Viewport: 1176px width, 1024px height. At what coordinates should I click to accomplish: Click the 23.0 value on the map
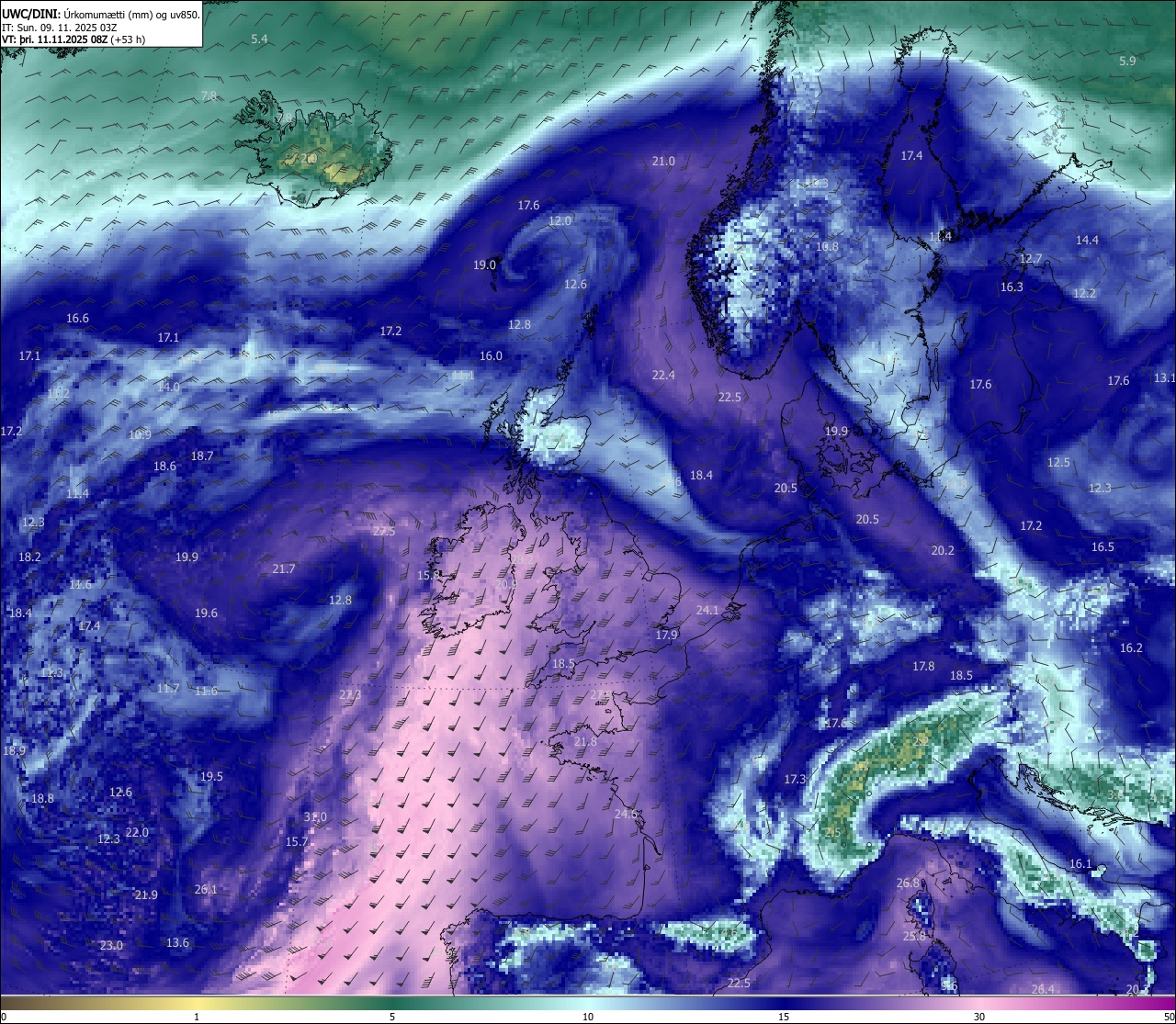click(x=111, y=945)
